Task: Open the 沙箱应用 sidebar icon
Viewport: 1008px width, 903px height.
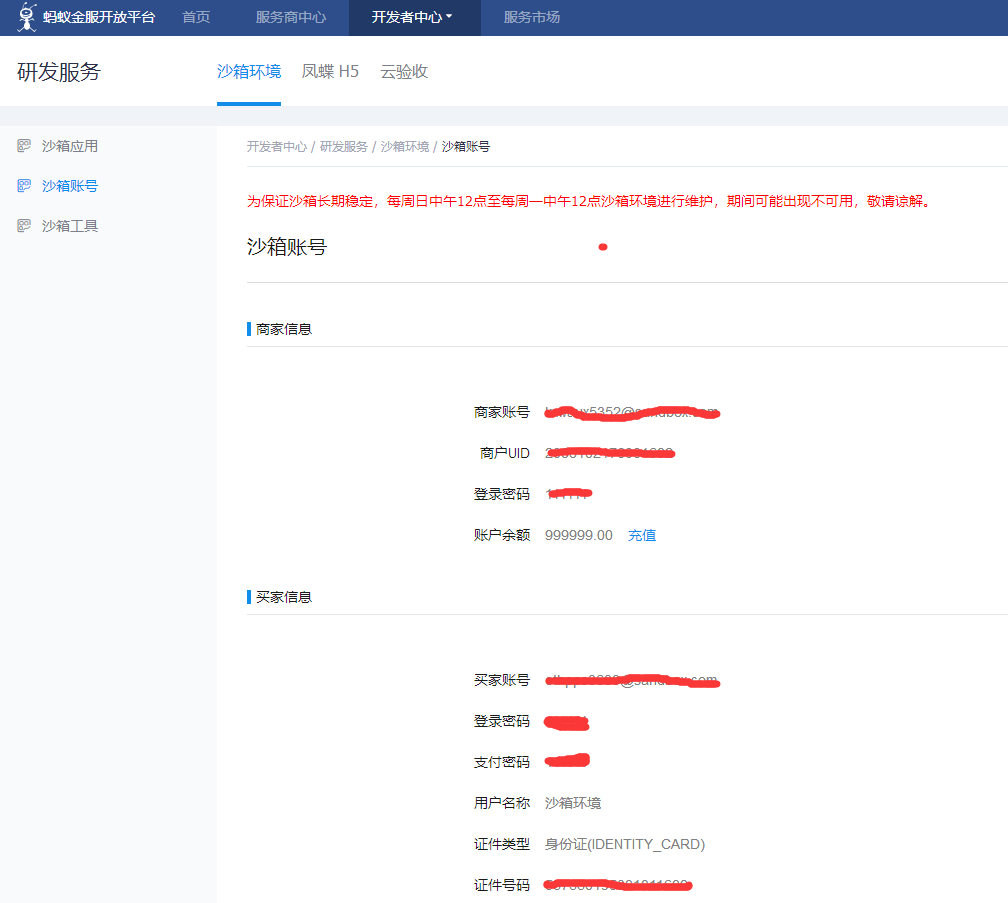Action: coord(24,146)
